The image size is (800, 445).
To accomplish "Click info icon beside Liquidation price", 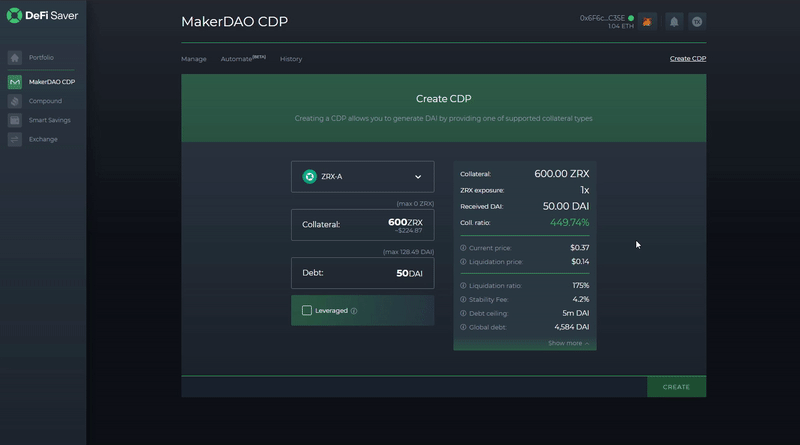I will tap(463, 262).
